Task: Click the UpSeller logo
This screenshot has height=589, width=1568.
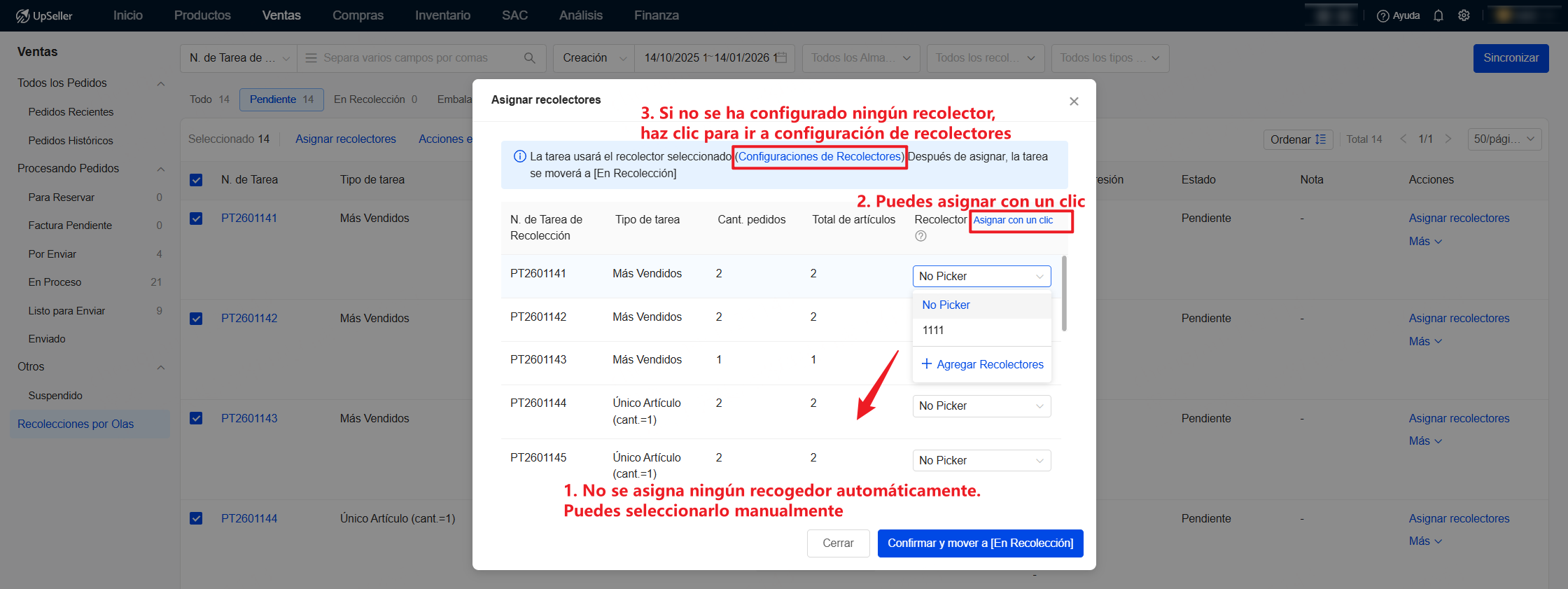Action: (44, 15)
